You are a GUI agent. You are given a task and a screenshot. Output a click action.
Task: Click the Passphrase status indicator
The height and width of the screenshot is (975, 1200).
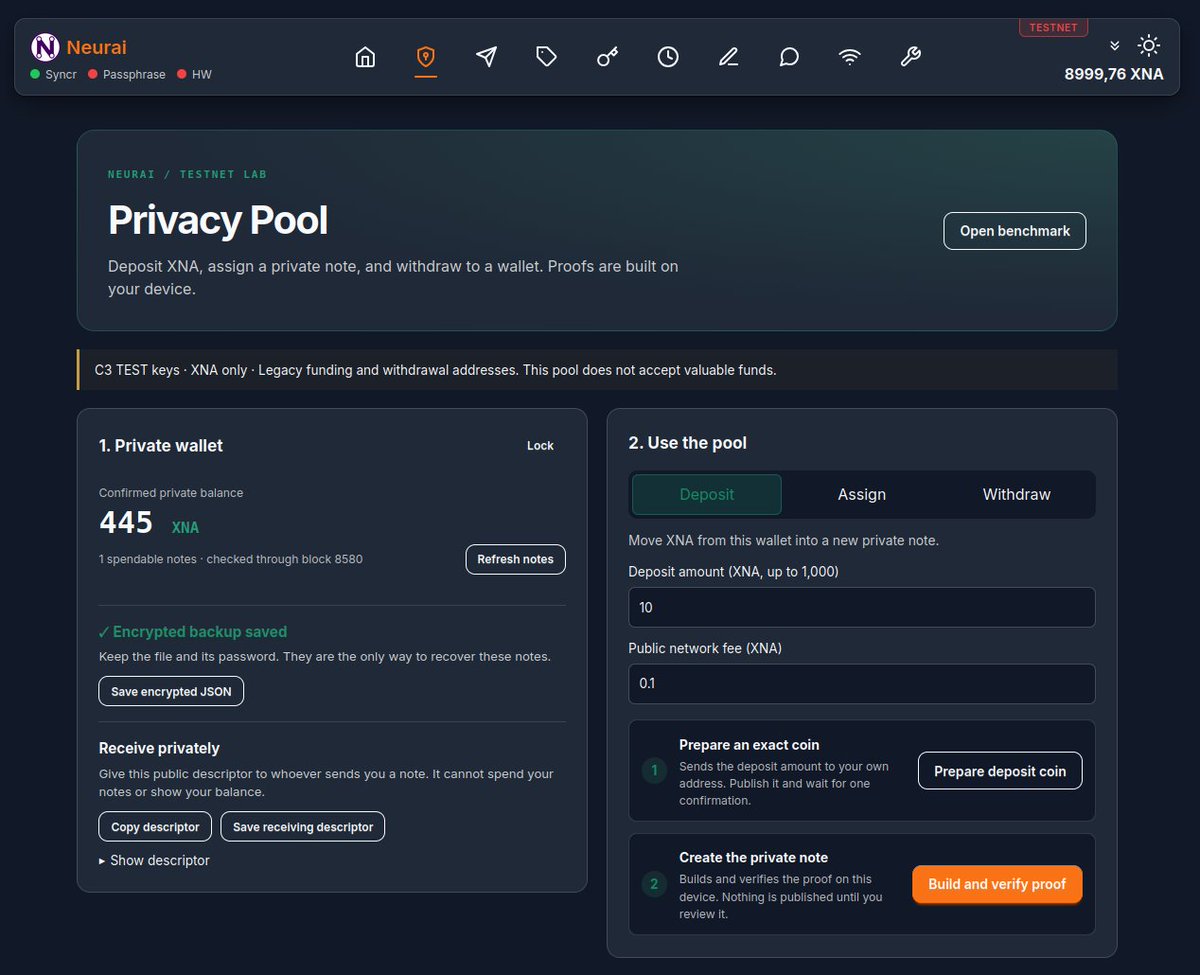[x=127, y=75]
